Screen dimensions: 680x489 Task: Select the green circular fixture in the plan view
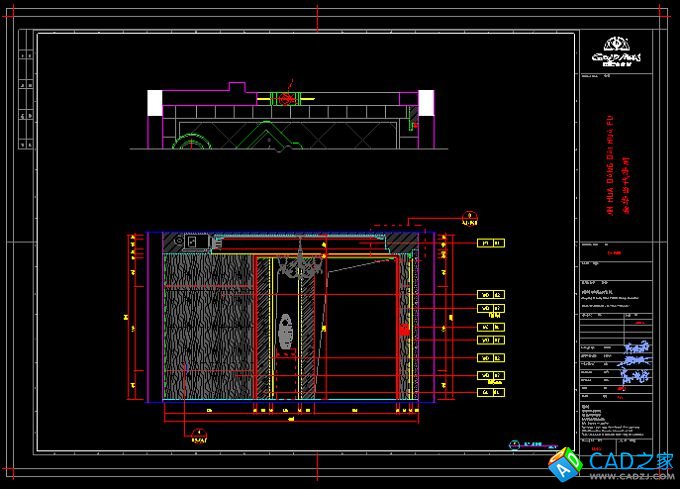pyautogui.click(x=188, y=143)
